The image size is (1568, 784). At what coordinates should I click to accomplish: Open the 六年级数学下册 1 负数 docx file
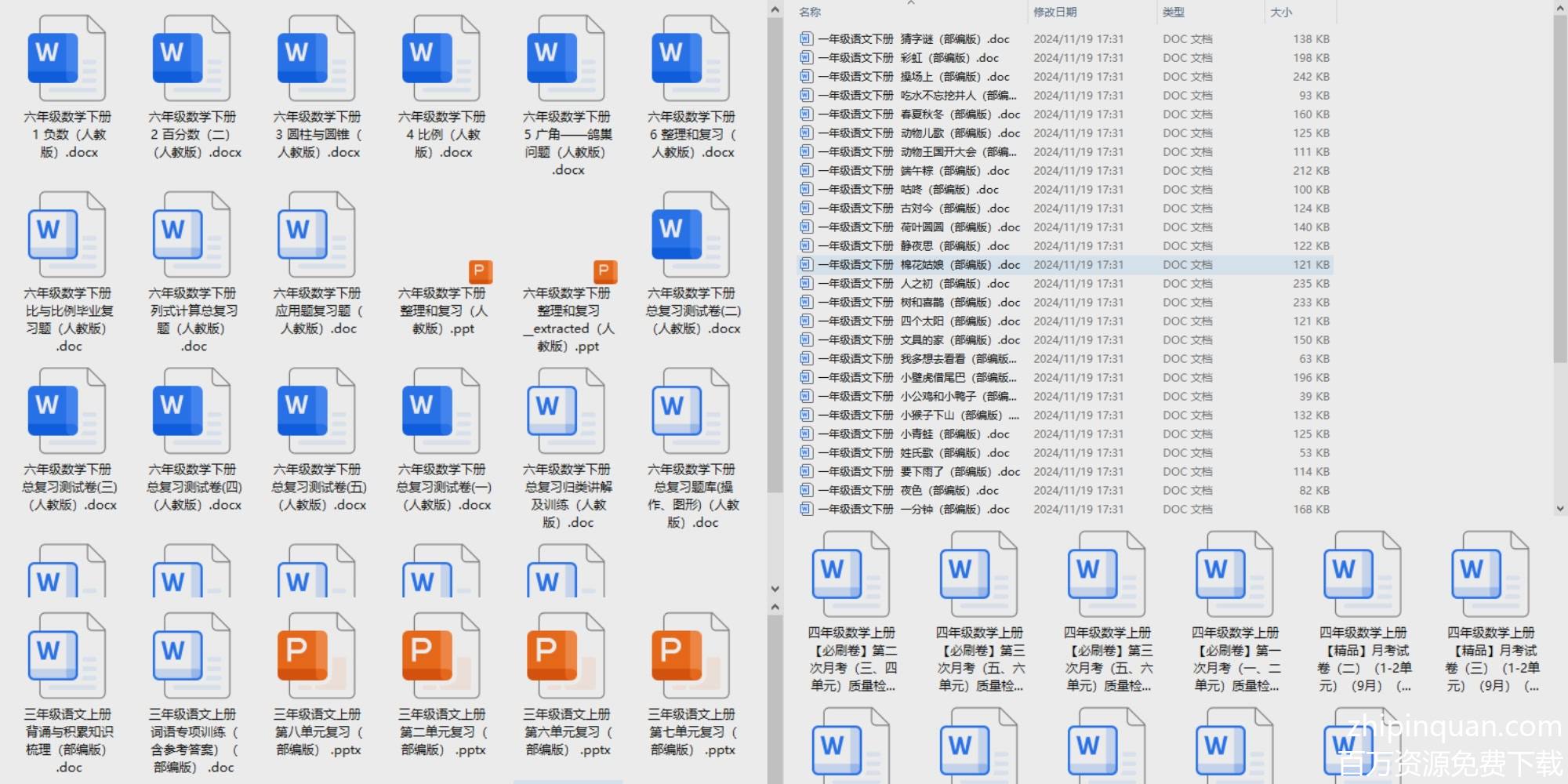(66, 60)
